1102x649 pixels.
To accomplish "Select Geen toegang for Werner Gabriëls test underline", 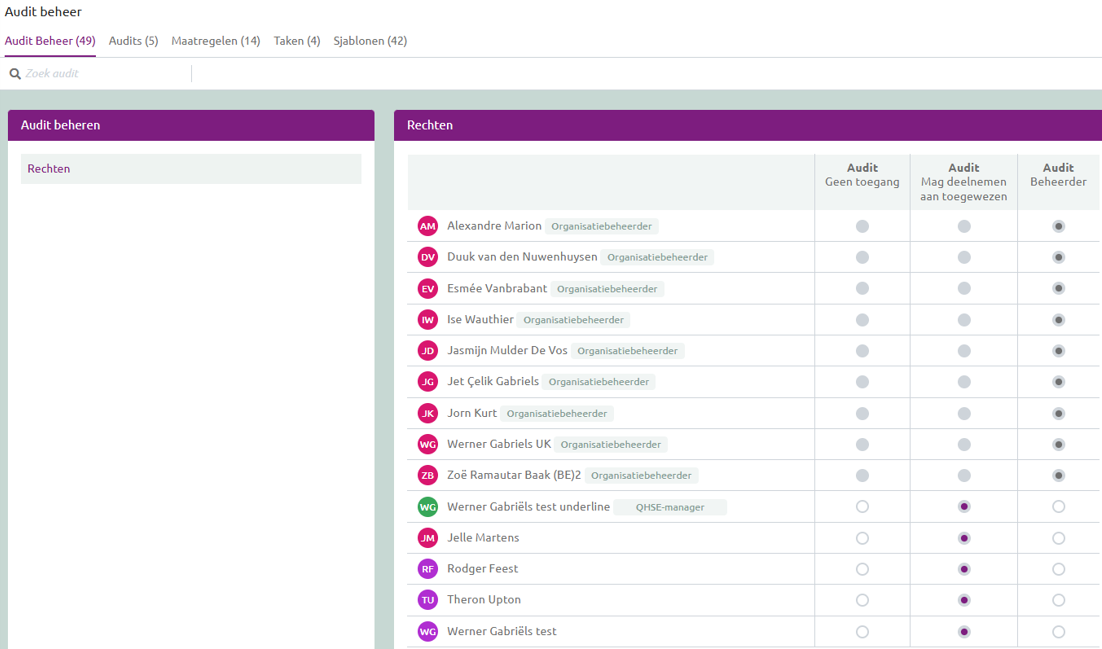I will click(x=862, y=506).
